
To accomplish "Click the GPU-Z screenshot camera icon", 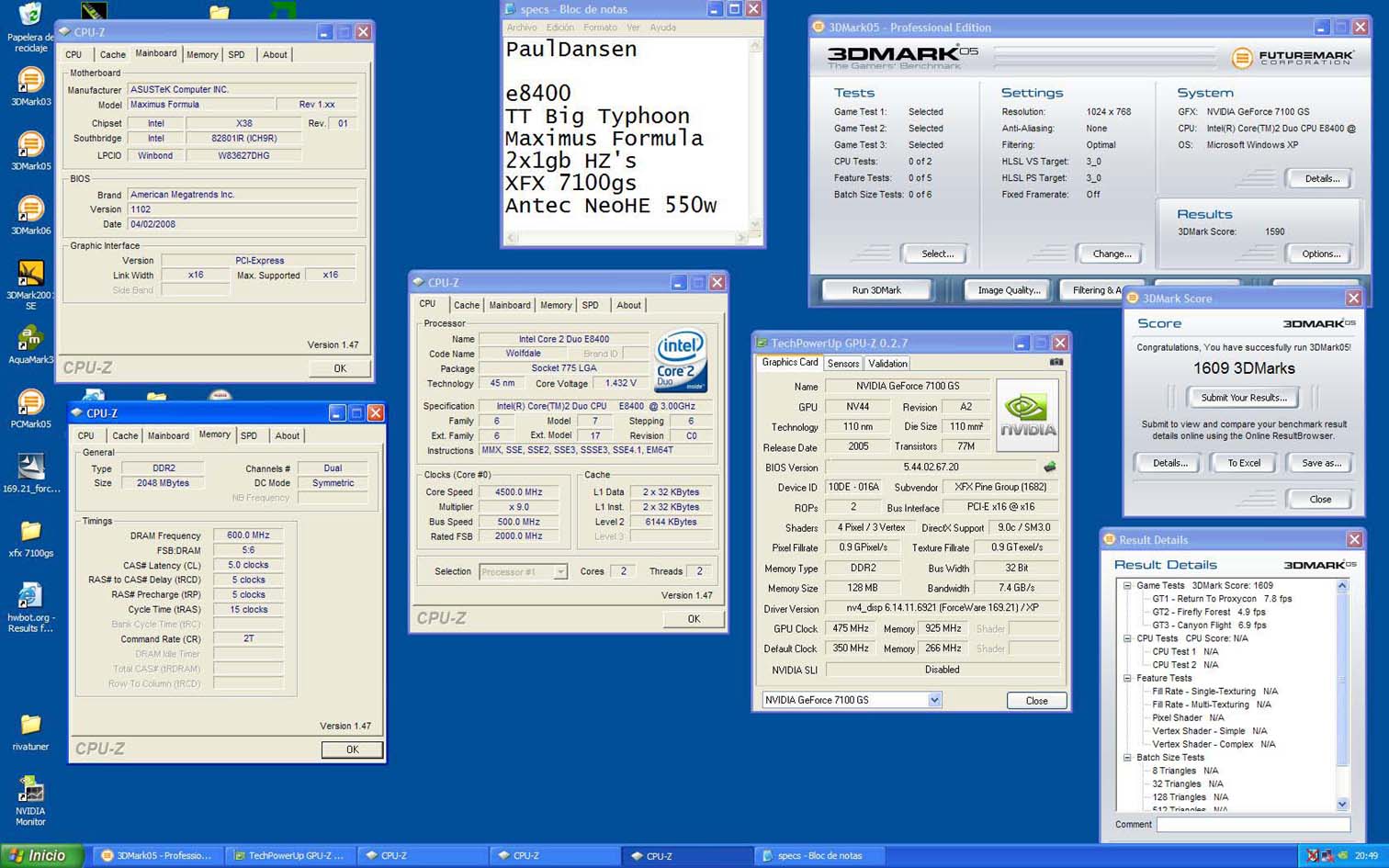I will (1056, 362).
